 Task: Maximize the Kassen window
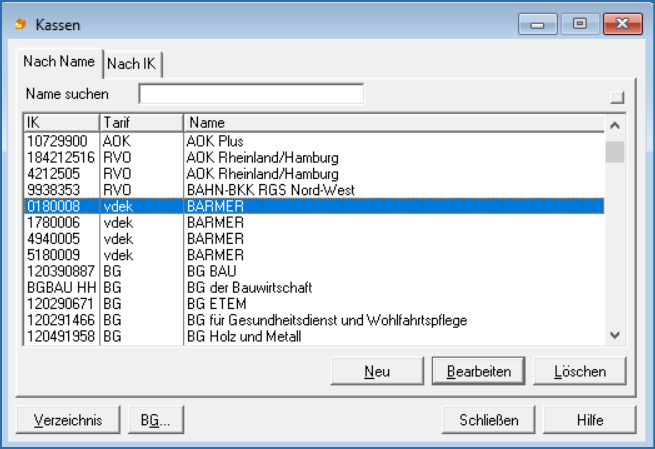click(580, 24)
